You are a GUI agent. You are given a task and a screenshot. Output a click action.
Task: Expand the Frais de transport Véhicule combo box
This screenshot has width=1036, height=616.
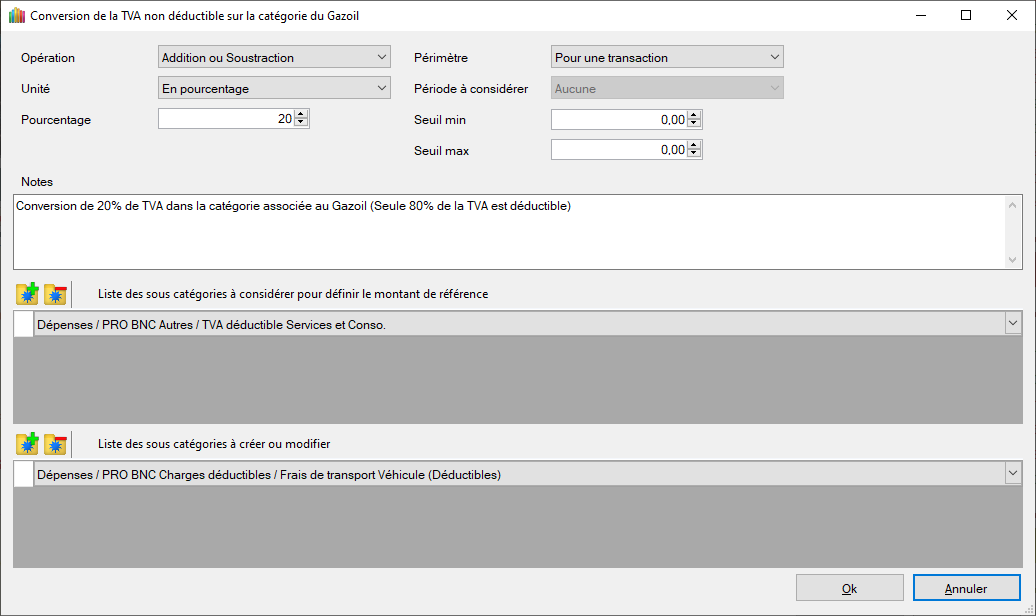[x=1012, y=474]
